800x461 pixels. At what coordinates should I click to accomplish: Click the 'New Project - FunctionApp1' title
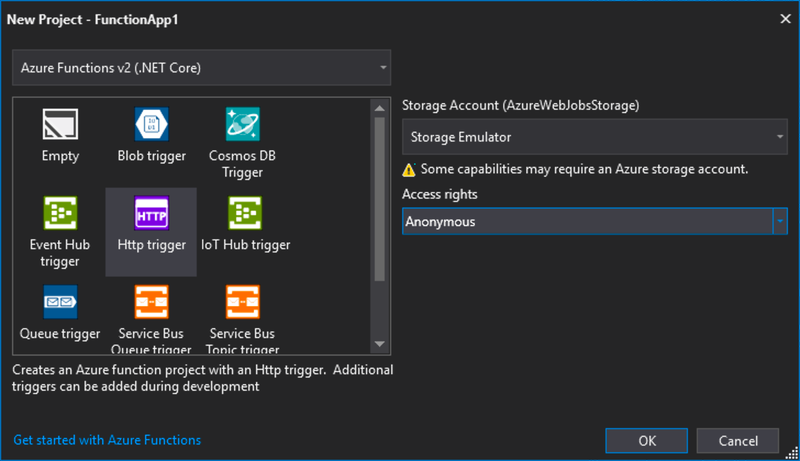point(92,20)
